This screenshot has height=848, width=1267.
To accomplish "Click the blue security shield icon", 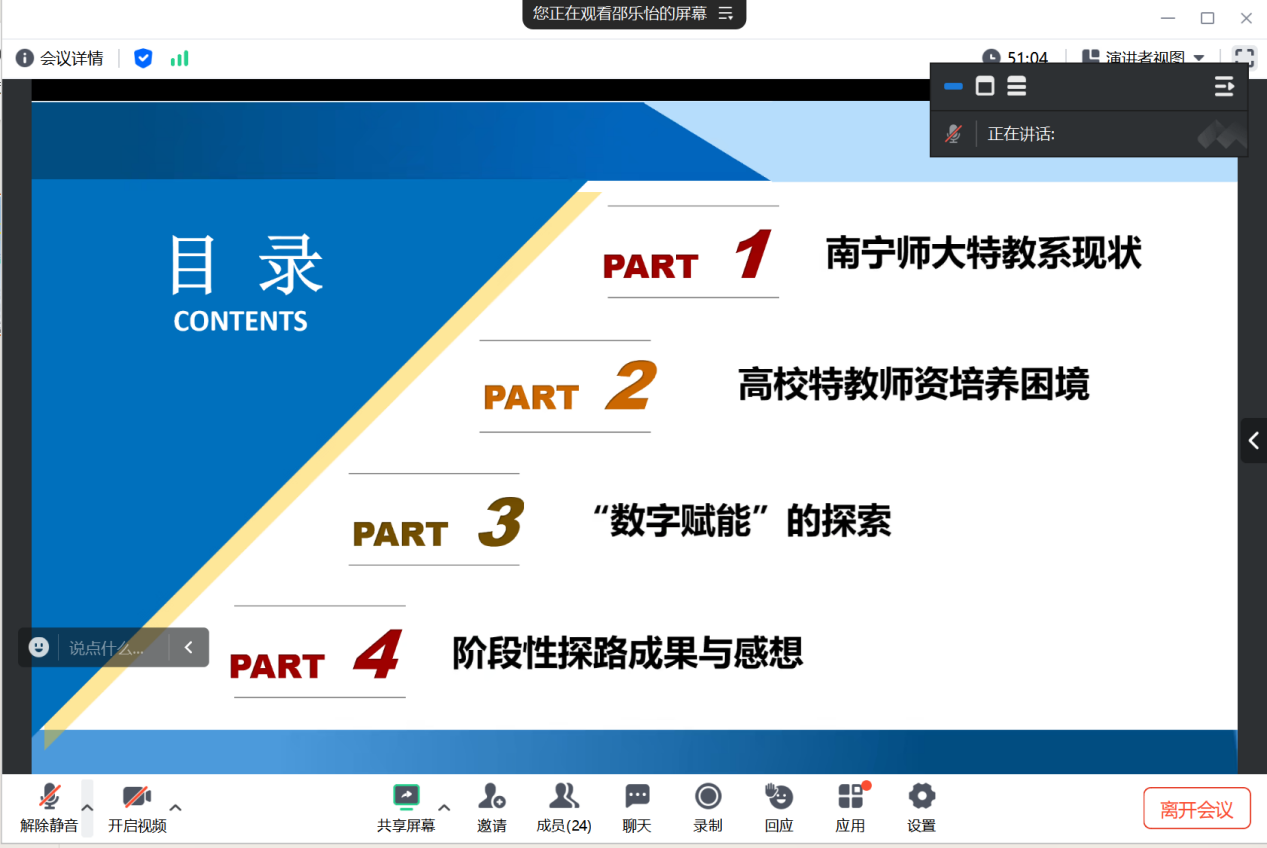I will click(143, 58).
